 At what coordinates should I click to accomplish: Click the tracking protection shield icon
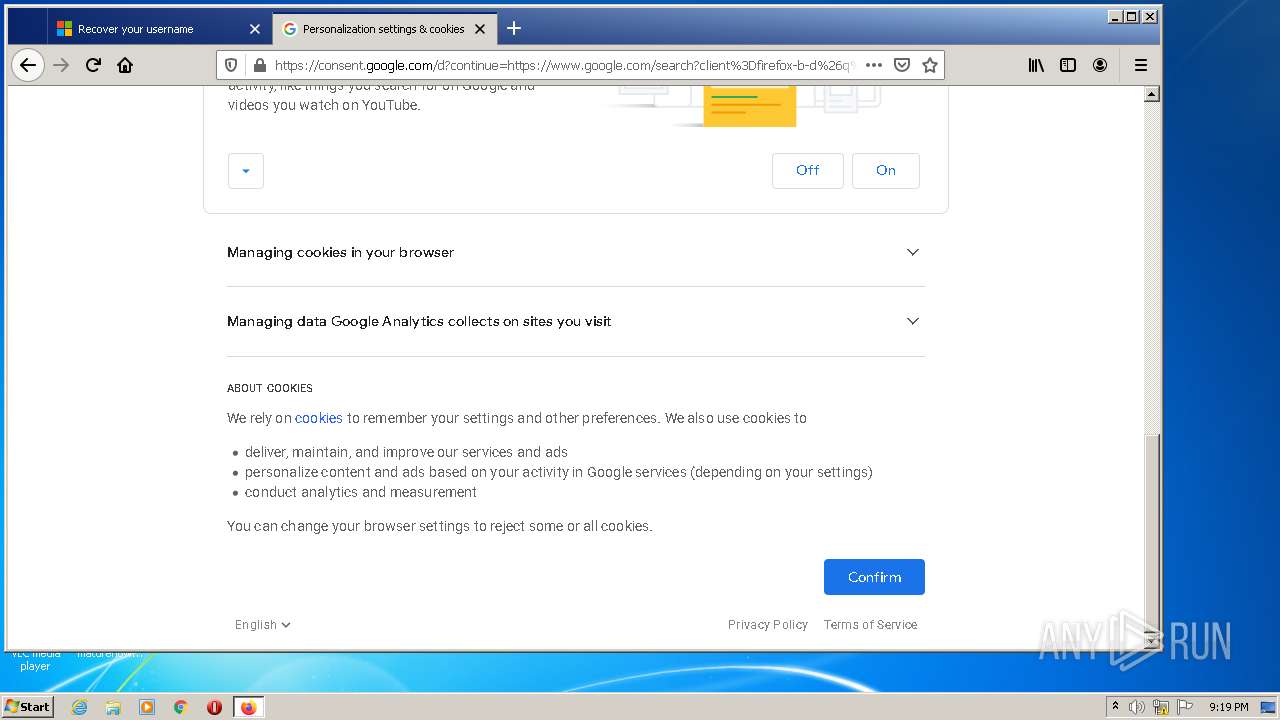231,65
